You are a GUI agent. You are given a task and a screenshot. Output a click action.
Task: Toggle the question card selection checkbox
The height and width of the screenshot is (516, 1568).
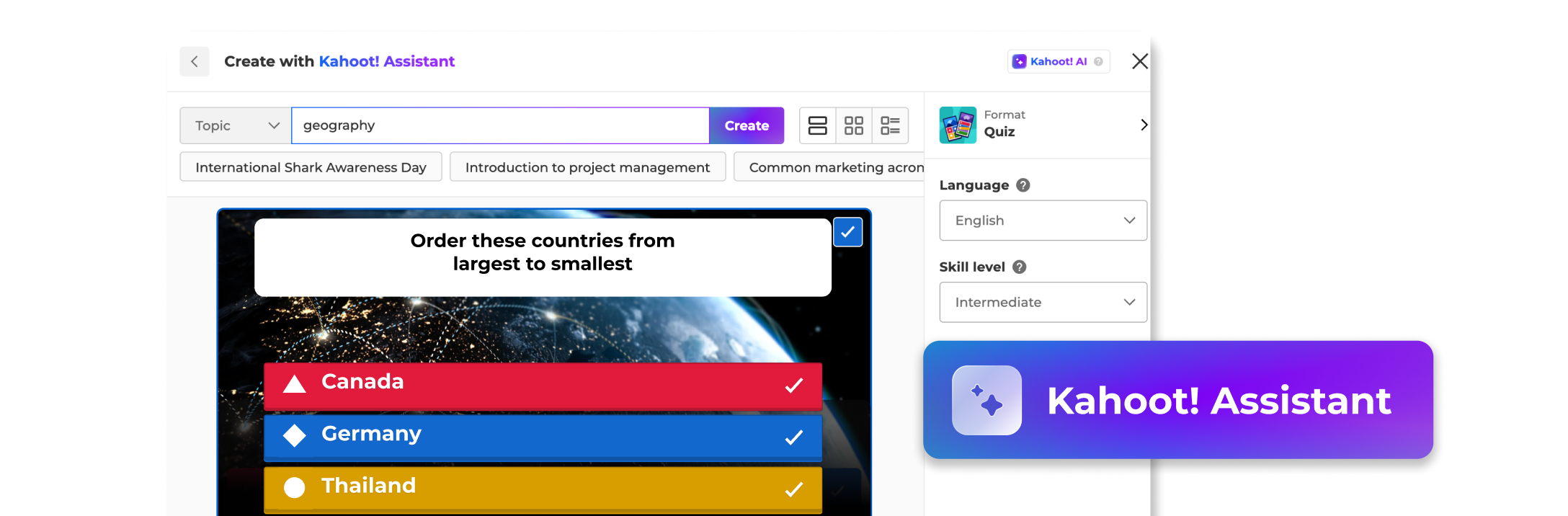[847, 232]
